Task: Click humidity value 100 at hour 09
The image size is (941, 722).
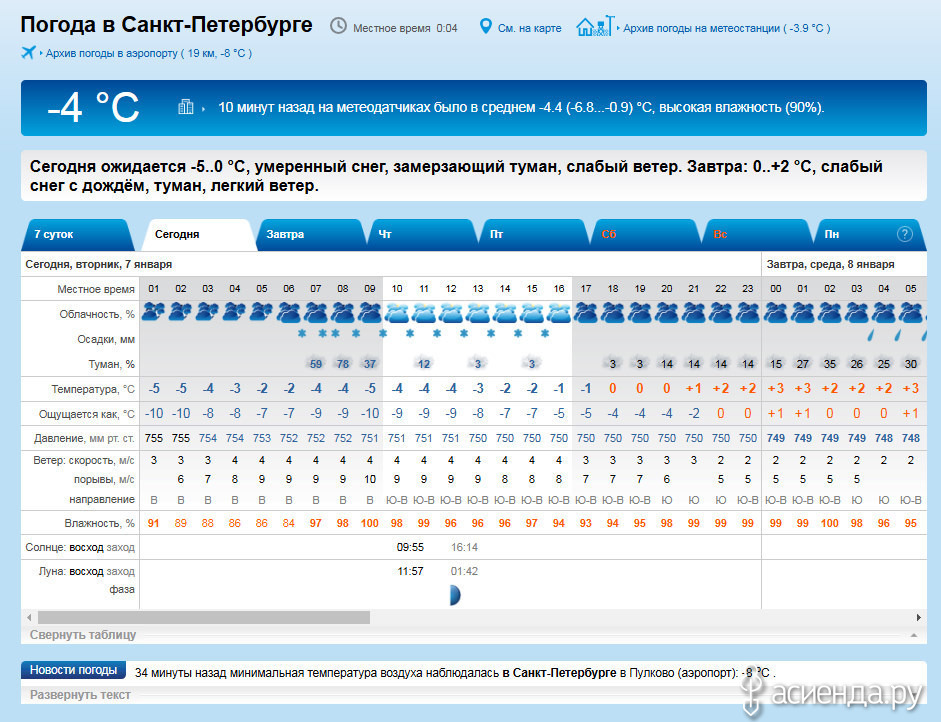Action: click(370, 523)
